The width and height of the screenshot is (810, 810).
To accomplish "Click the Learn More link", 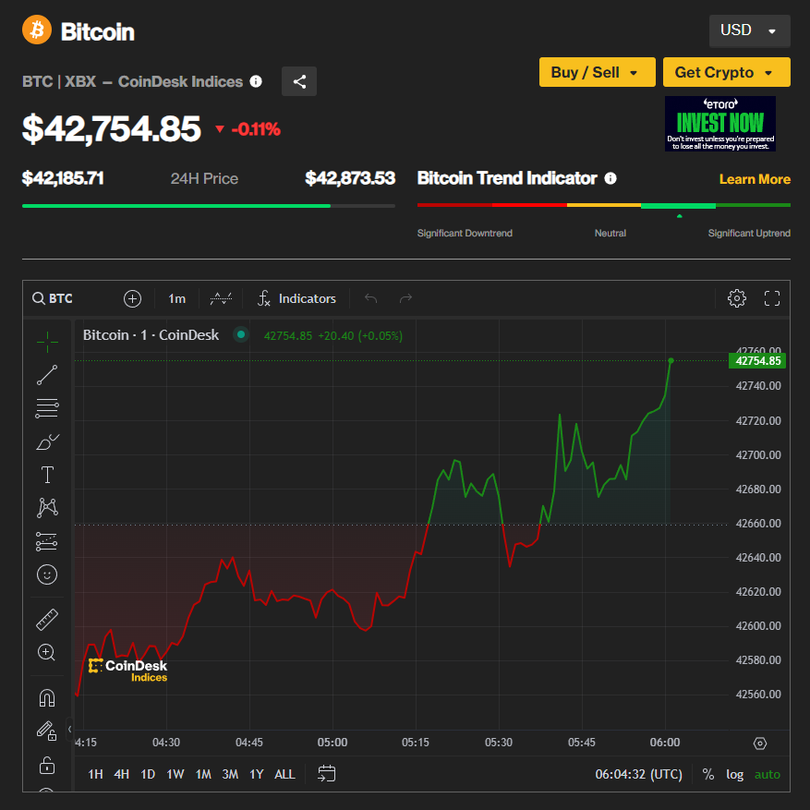I will pyautogui.click(x=754, y=179).
